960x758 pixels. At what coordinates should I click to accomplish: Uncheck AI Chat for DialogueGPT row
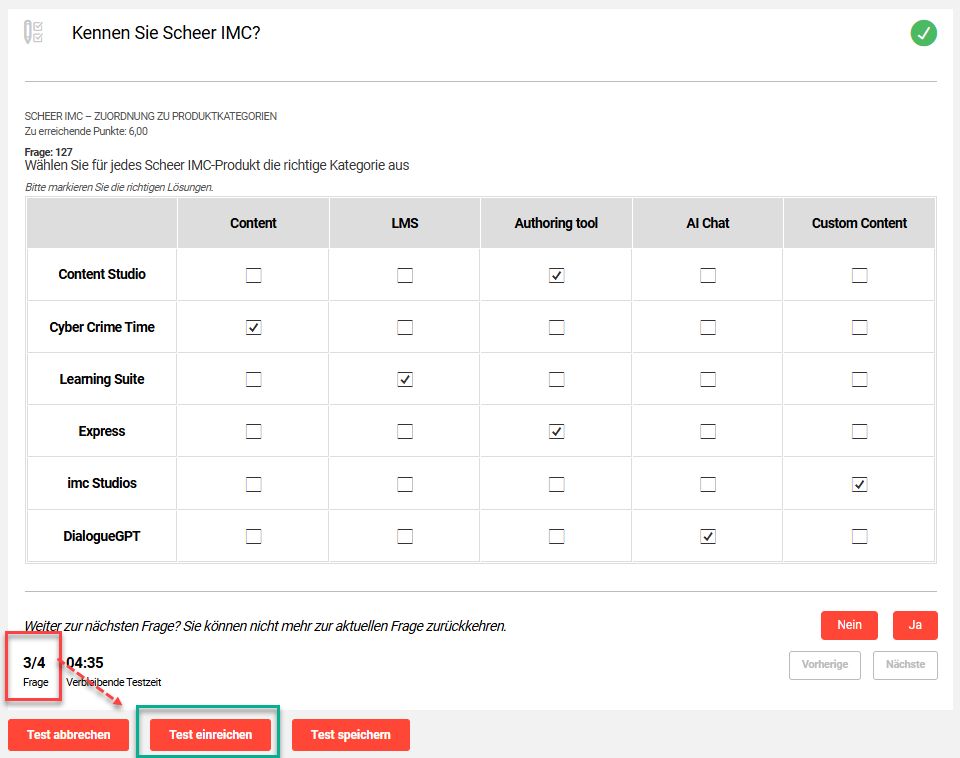708,536
